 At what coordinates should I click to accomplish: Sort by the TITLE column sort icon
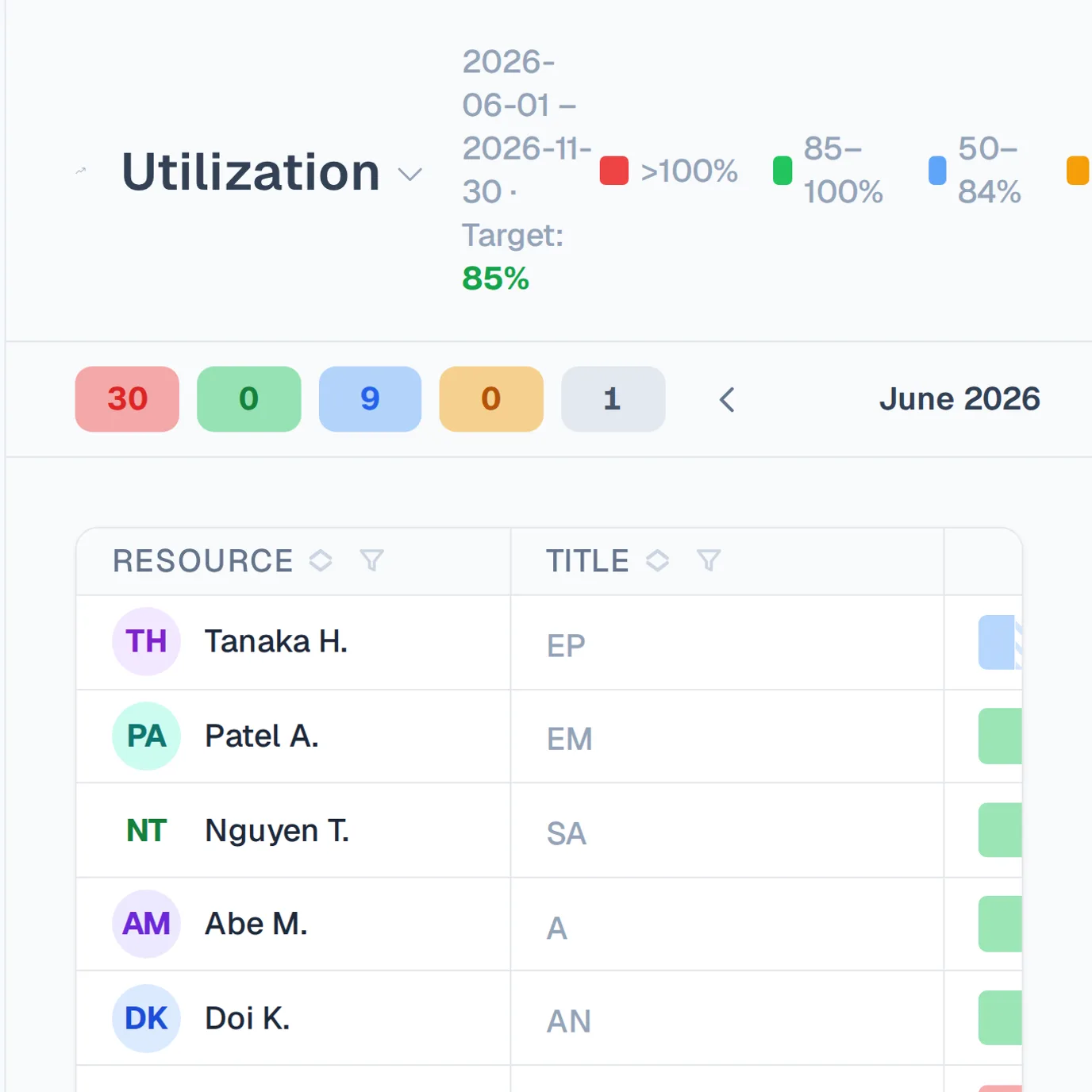657,561
